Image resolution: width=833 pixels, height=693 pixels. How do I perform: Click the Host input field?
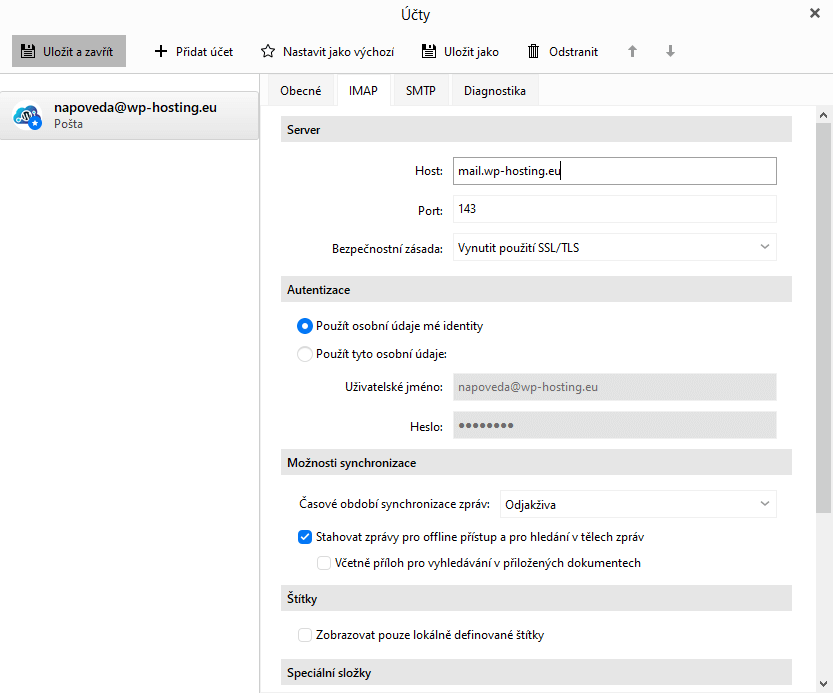[x=614, y=171]
